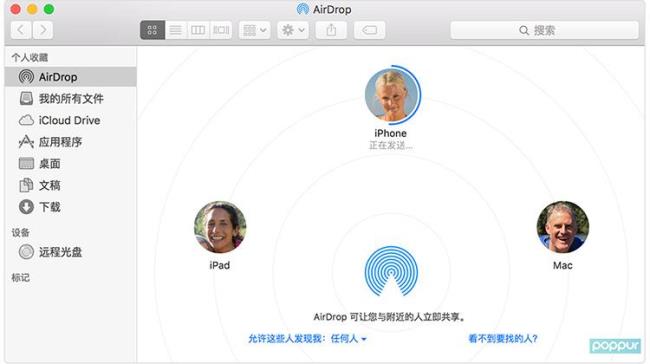Viewport: 650px width, 364px height.
Task: Switch to icon view
Action: pyautogui.click(x=153, y=30)
